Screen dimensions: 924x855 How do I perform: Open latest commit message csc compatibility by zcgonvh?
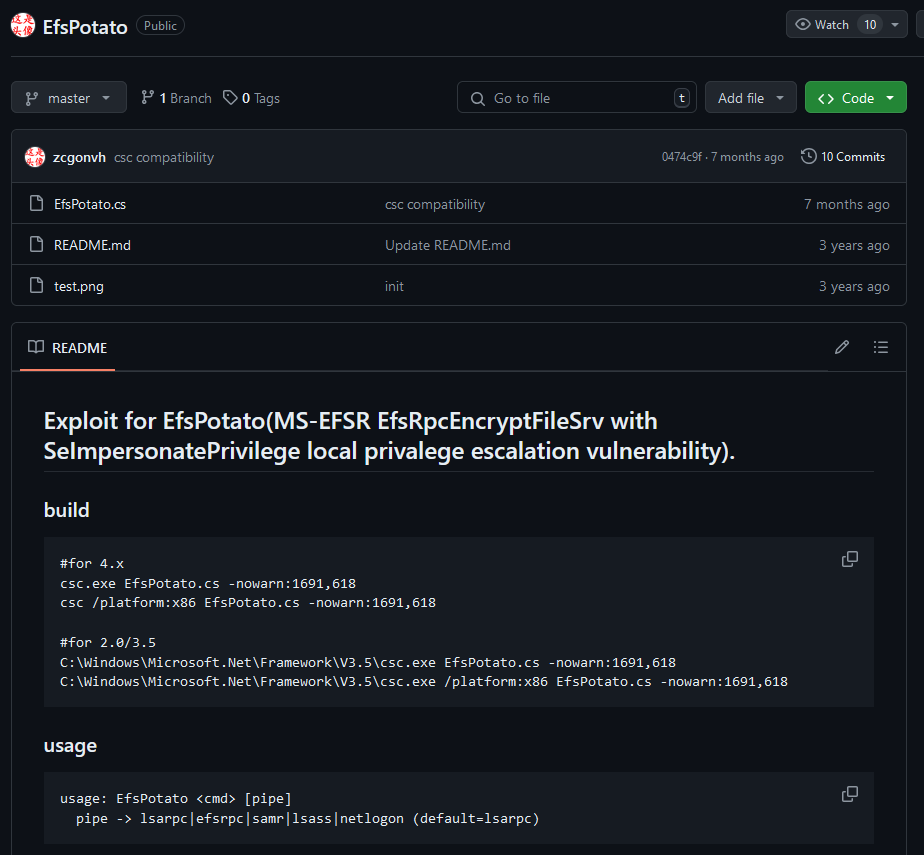pyautogui.click(x=164, y=157)
